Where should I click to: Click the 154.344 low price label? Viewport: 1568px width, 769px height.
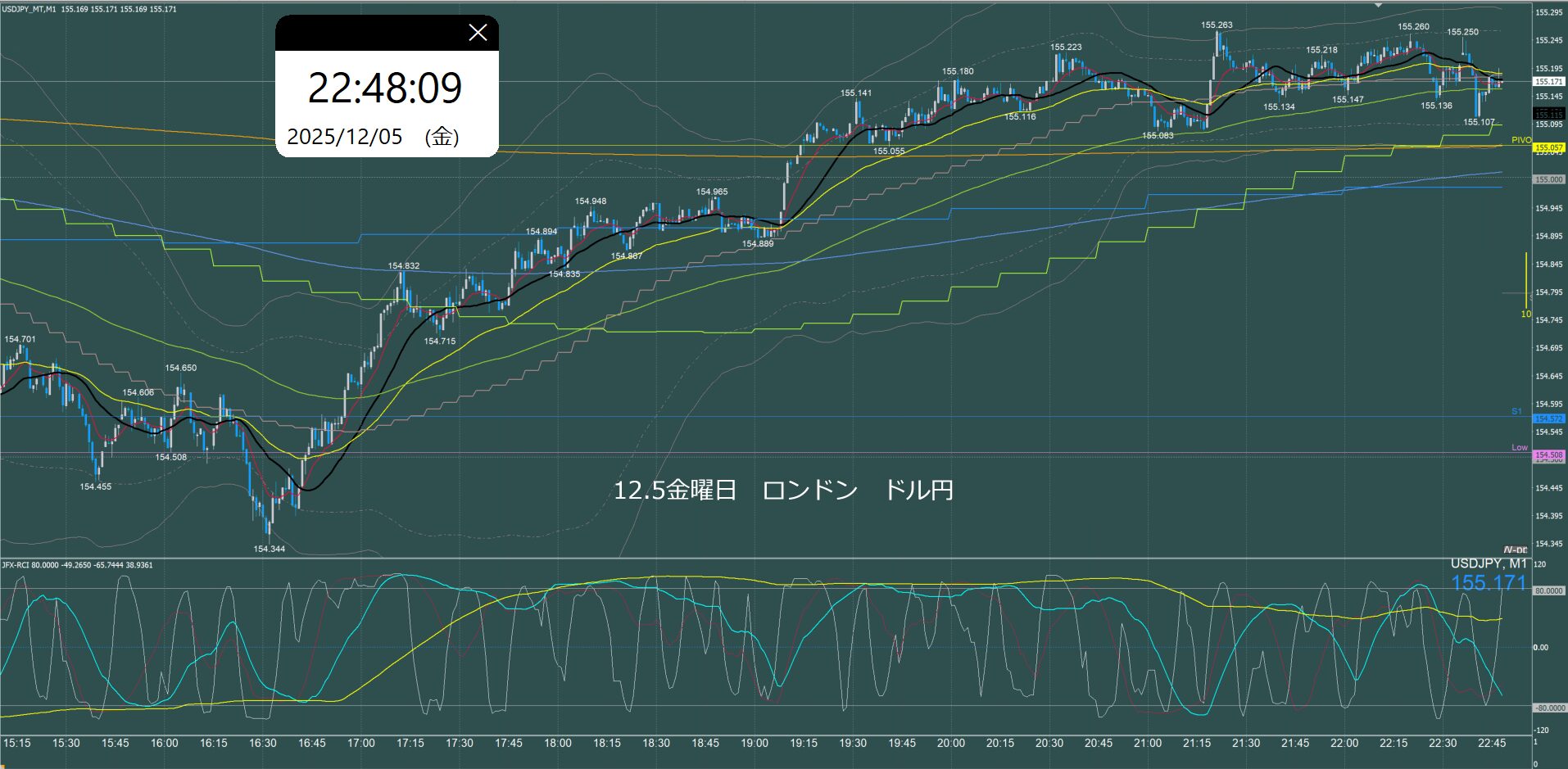coord(269,549)
